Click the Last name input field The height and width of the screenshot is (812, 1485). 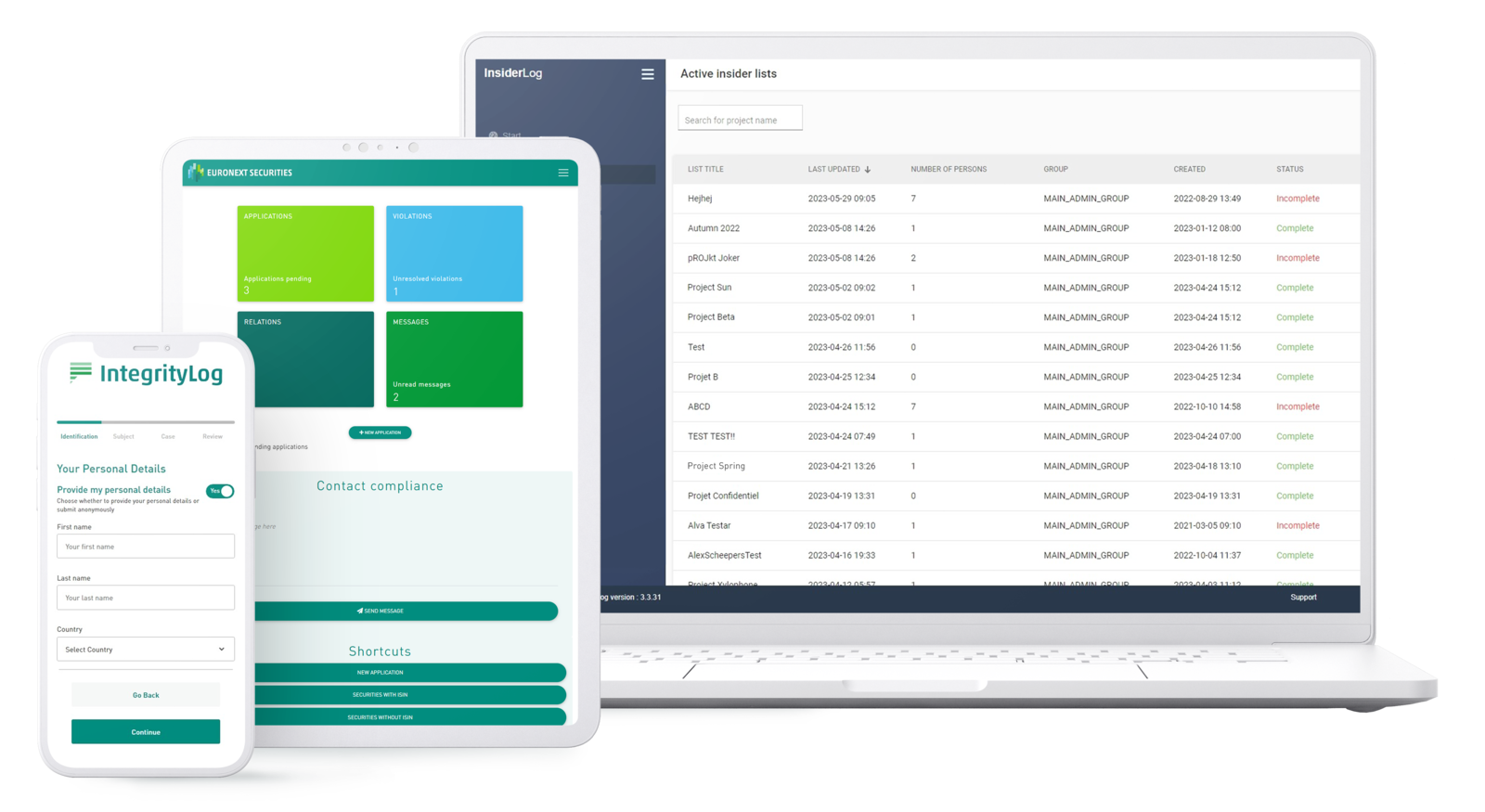pyautogui.click(x=146, y=598)
